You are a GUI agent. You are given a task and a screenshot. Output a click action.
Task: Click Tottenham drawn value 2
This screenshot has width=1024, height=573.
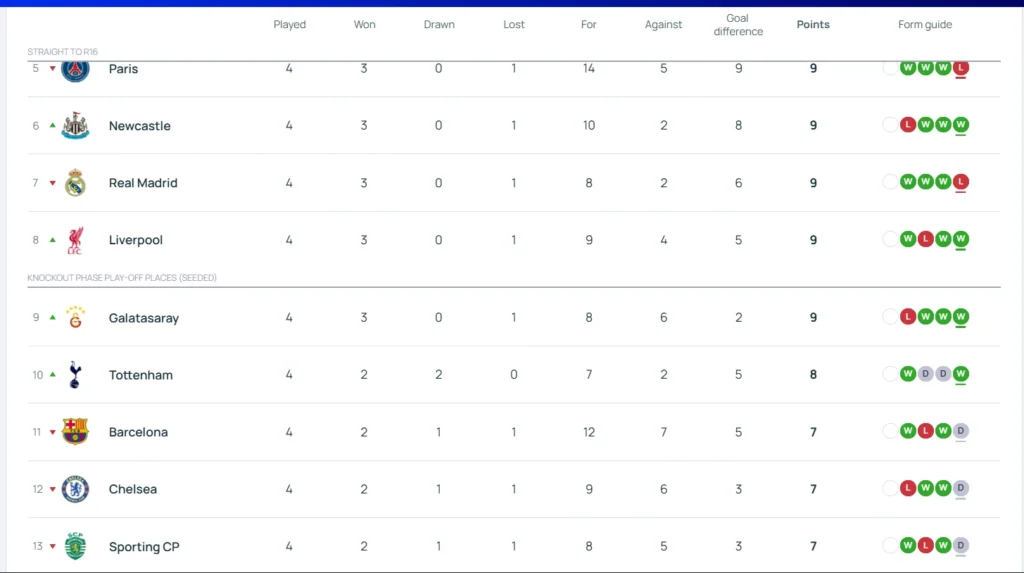click(x=438, y=374)
